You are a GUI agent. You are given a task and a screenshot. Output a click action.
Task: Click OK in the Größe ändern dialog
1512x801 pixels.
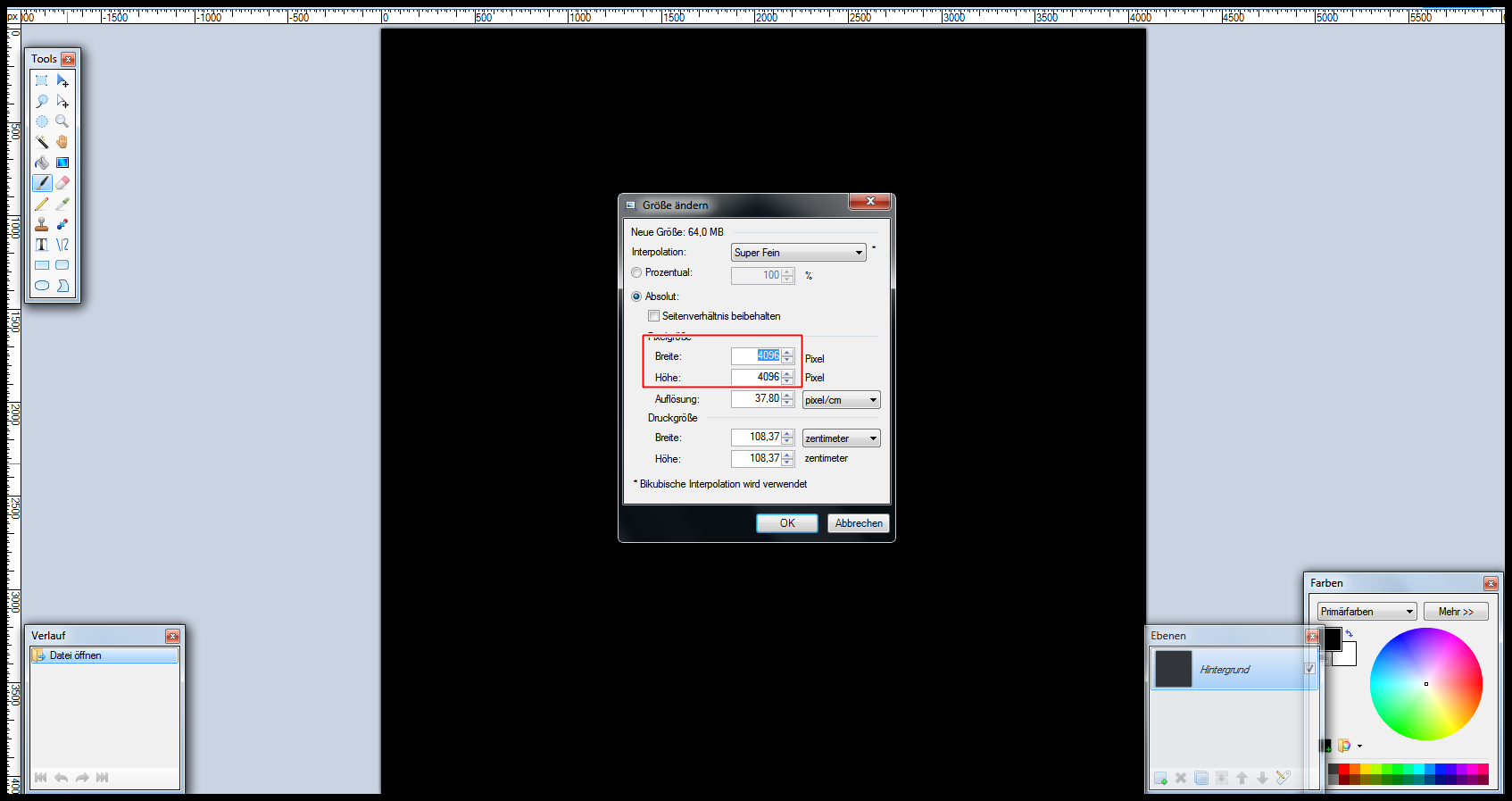click(x=786, y=523)
